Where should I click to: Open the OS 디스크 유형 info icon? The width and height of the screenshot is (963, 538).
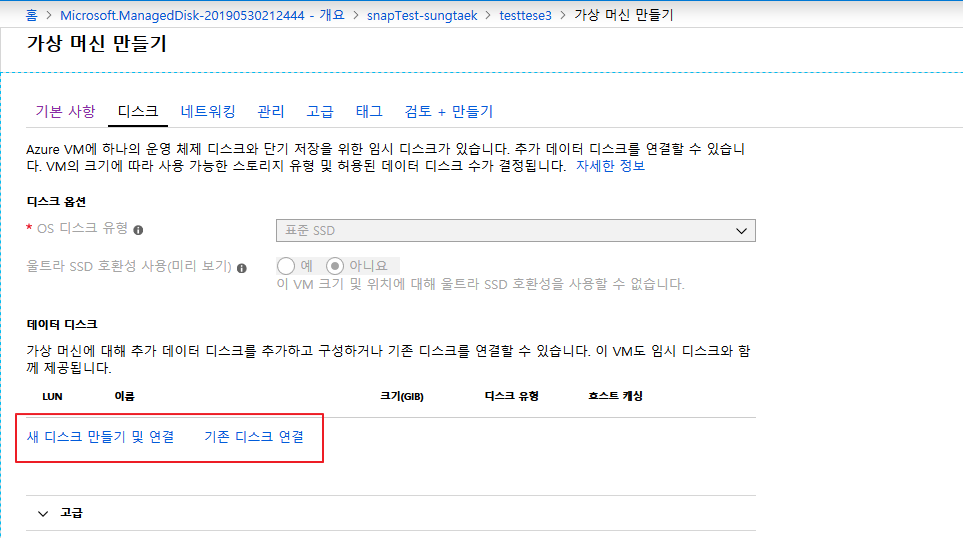coord(138,230)
